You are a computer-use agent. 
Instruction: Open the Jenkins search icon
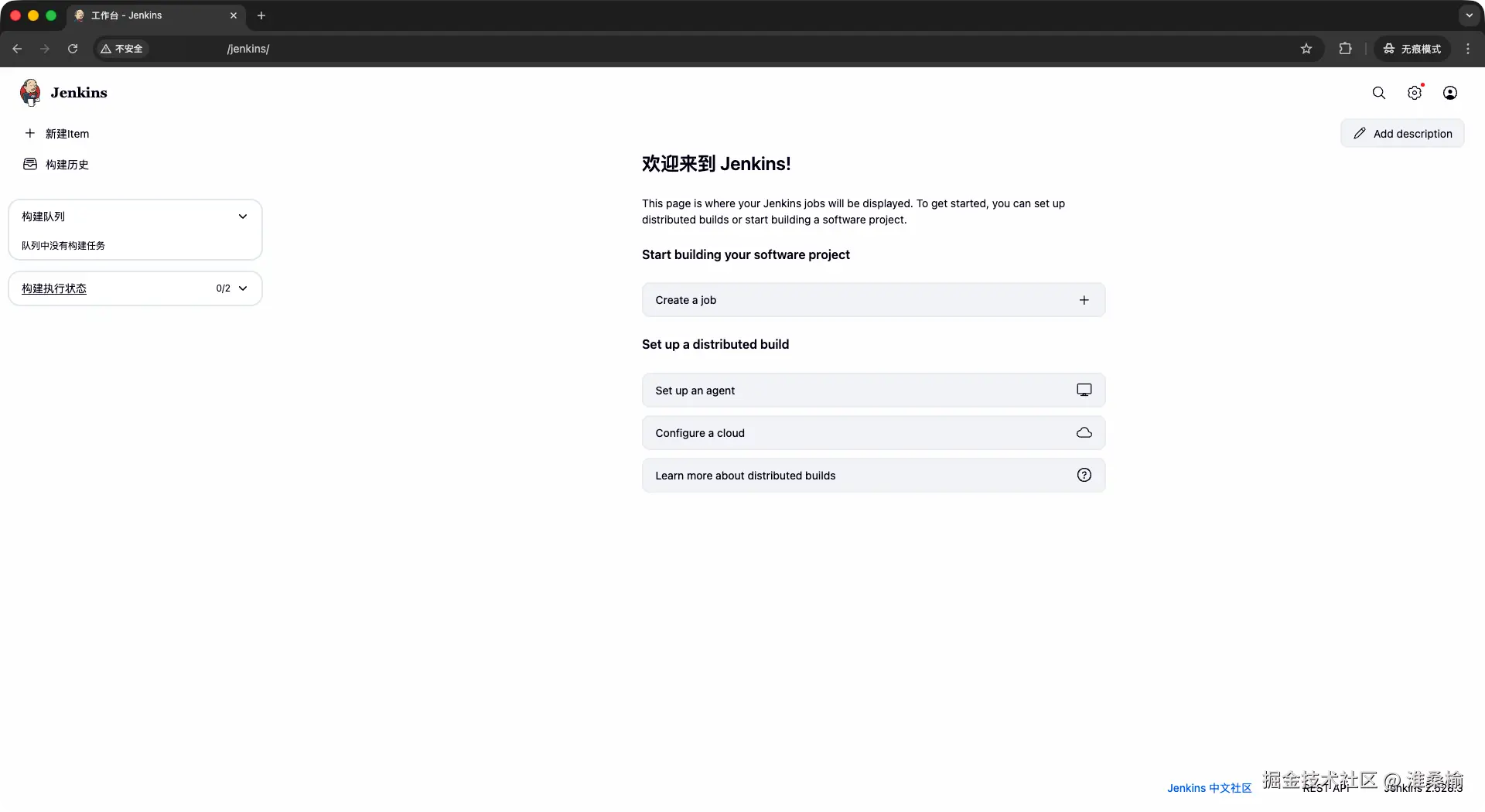click(x=1379, y=93)
